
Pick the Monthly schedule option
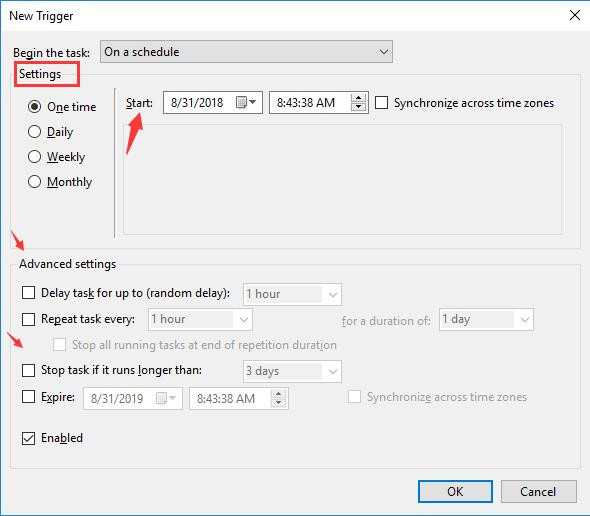(x=34, y=182)
